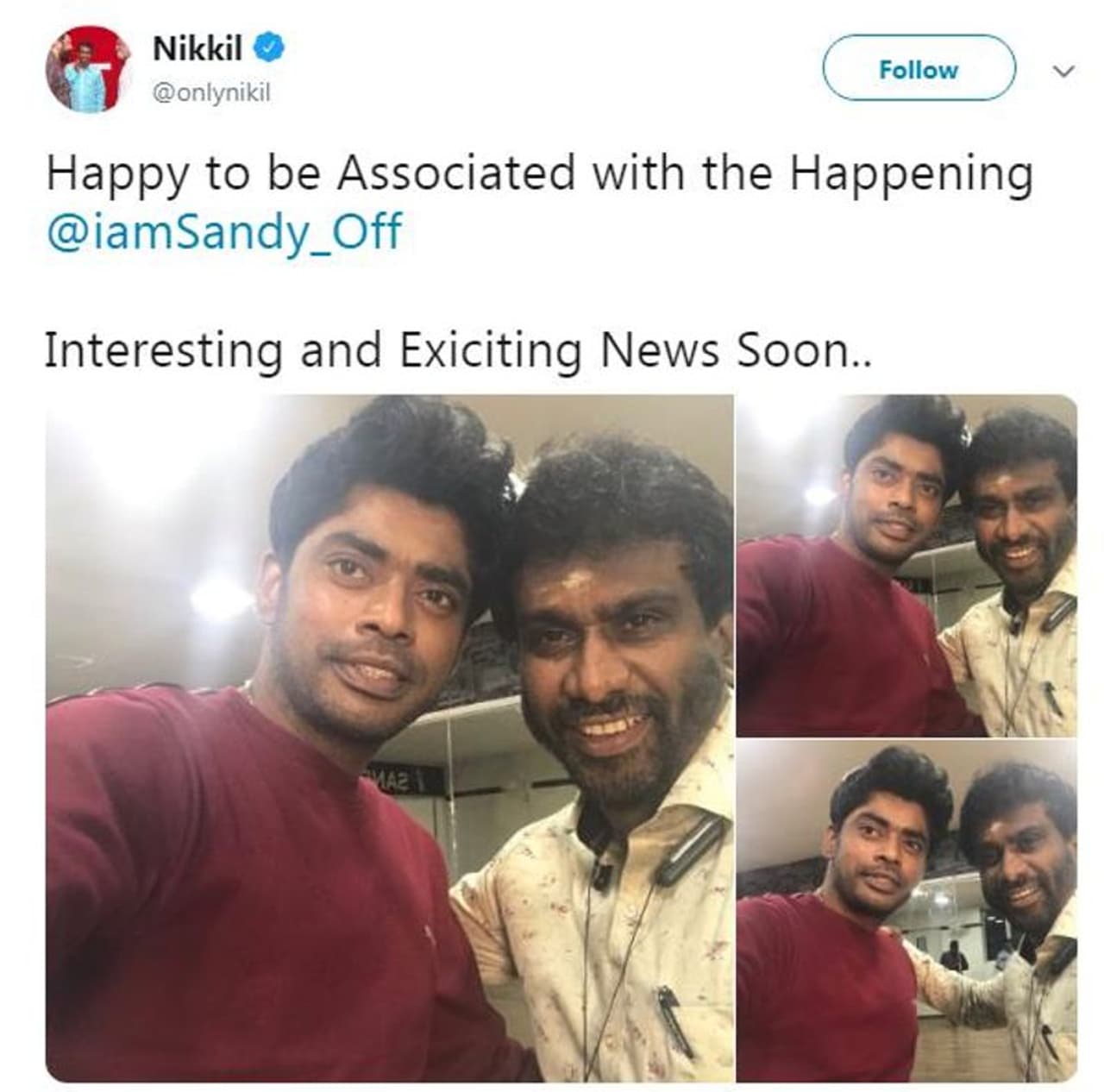Click the bright ceiling light in the large photo

[220, 595]
